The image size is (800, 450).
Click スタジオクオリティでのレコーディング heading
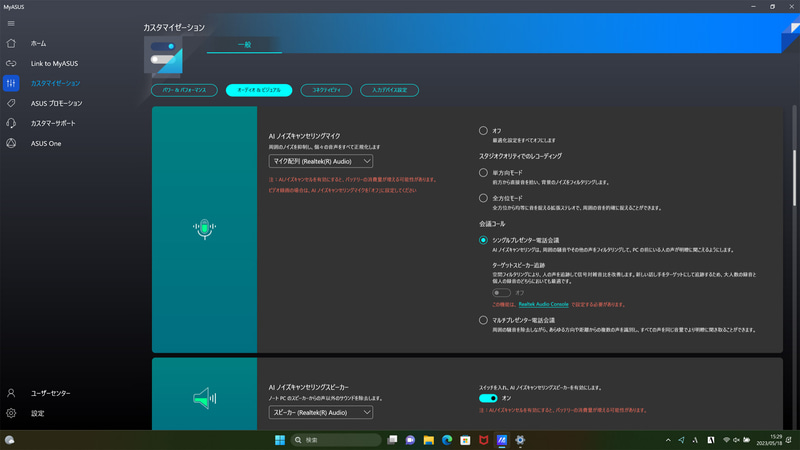pos(520,156)
